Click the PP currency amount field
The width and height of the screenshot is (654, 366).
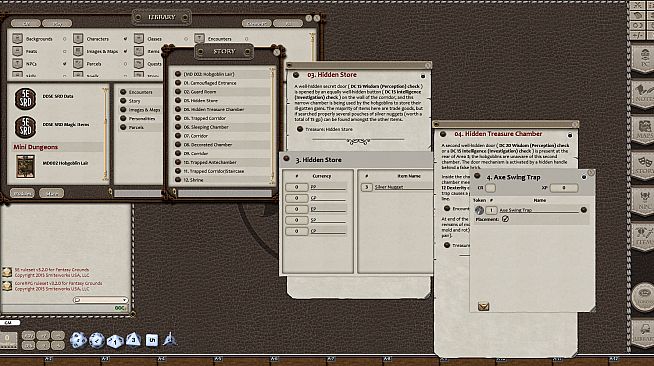click(297, 187)
